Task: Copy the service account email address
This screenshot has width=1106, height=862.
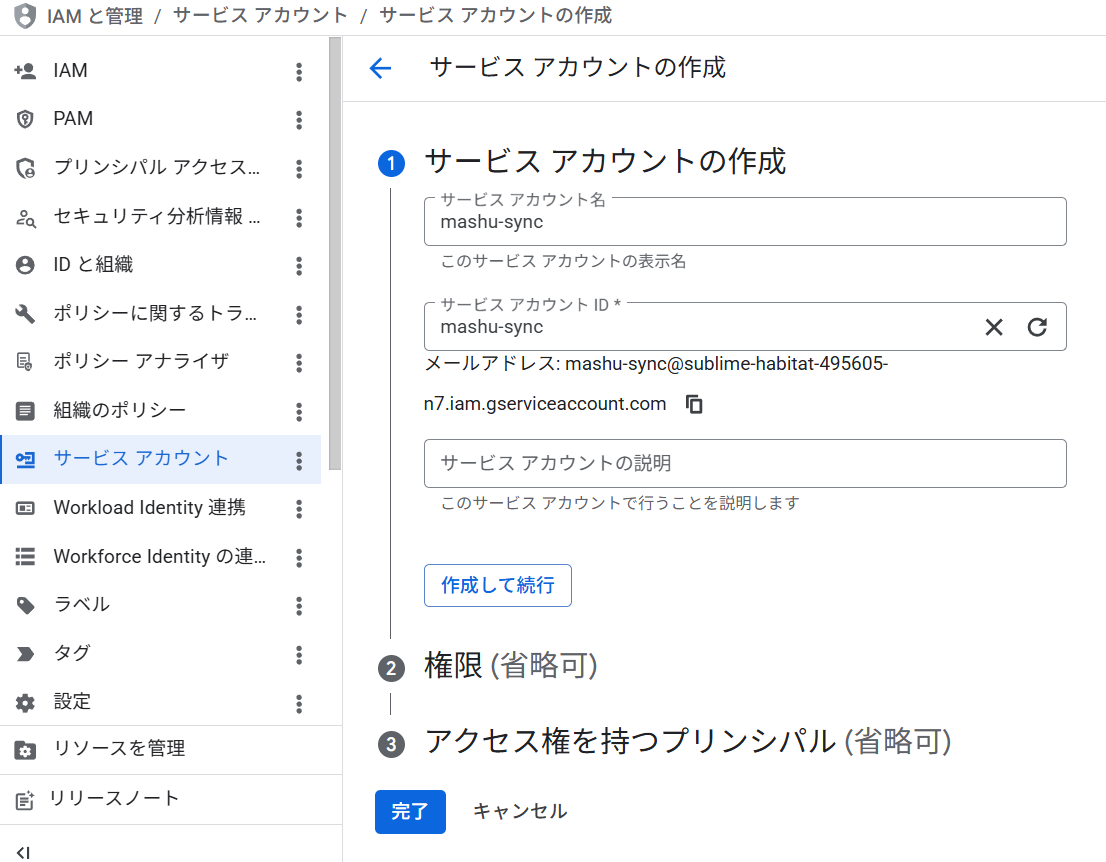Action: [694, 404]
